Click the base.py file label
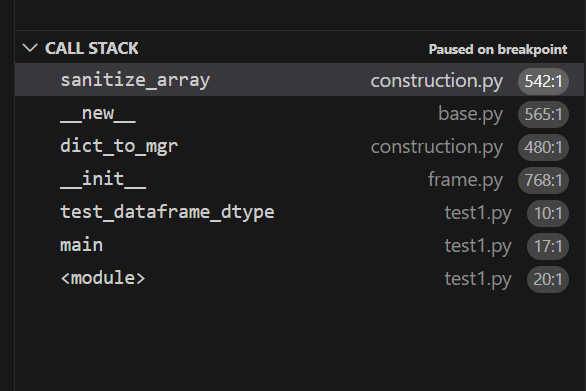Viewport: 586px width, 391px height. click(x=470, y=114)
